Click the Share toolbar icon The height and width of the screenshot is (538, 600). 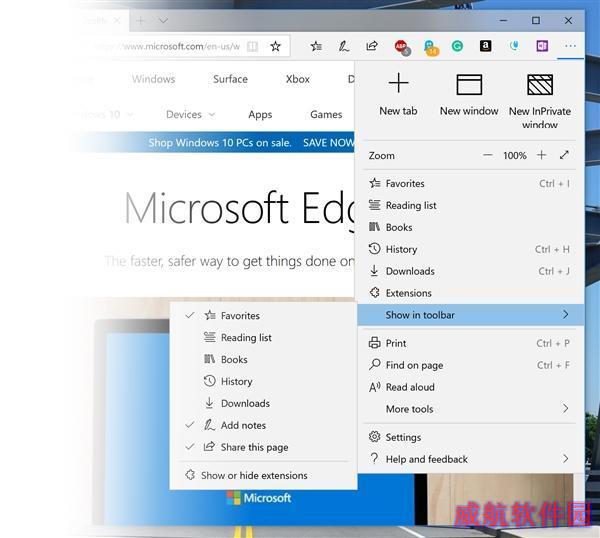(372, 46)
